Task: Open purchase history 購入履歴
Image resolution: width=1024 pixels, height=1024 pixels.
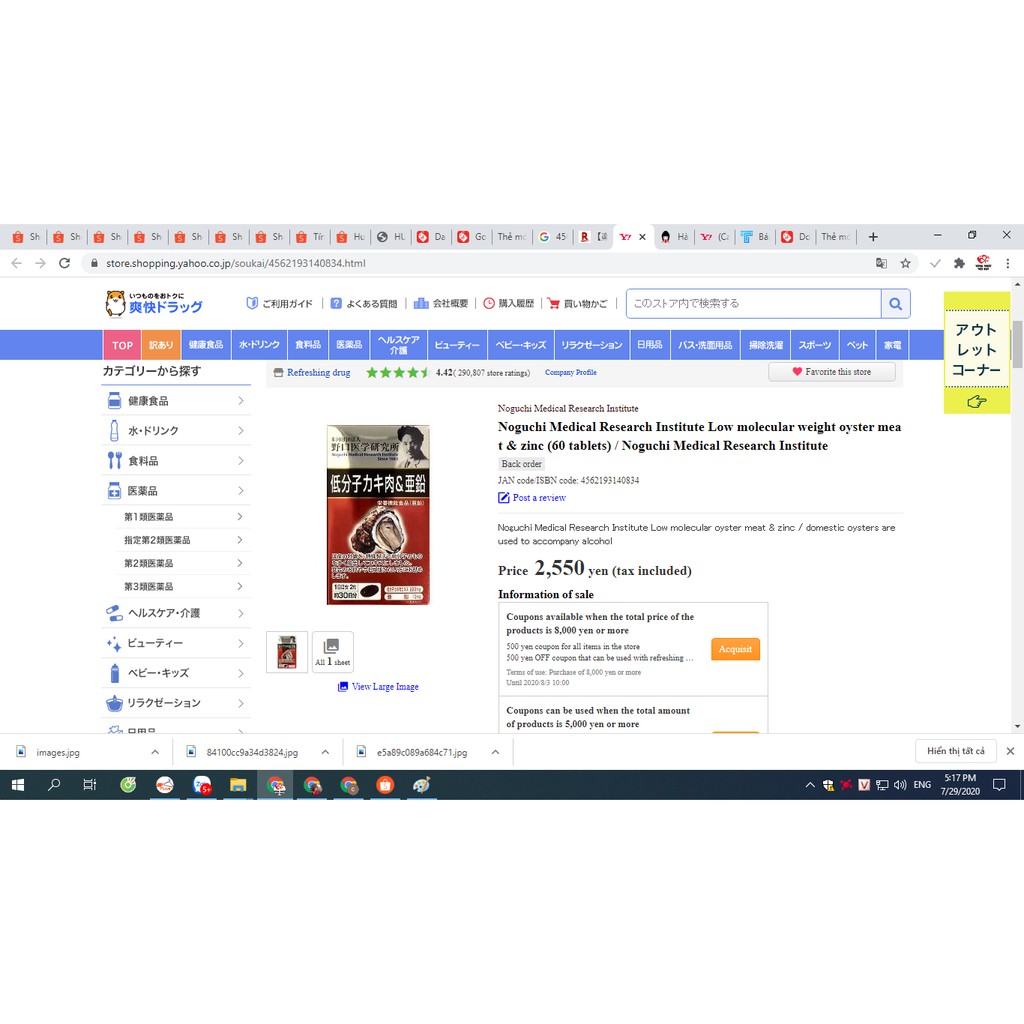Action: tap(508, 303)
